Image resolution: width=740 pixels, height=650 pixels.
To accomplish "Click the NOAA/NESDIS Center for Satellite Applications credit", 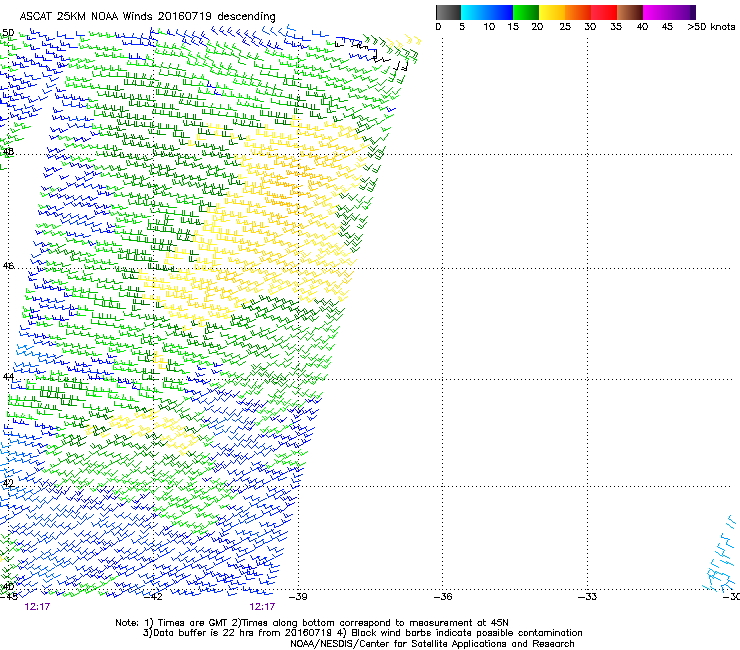I will (x=432, y=644).
